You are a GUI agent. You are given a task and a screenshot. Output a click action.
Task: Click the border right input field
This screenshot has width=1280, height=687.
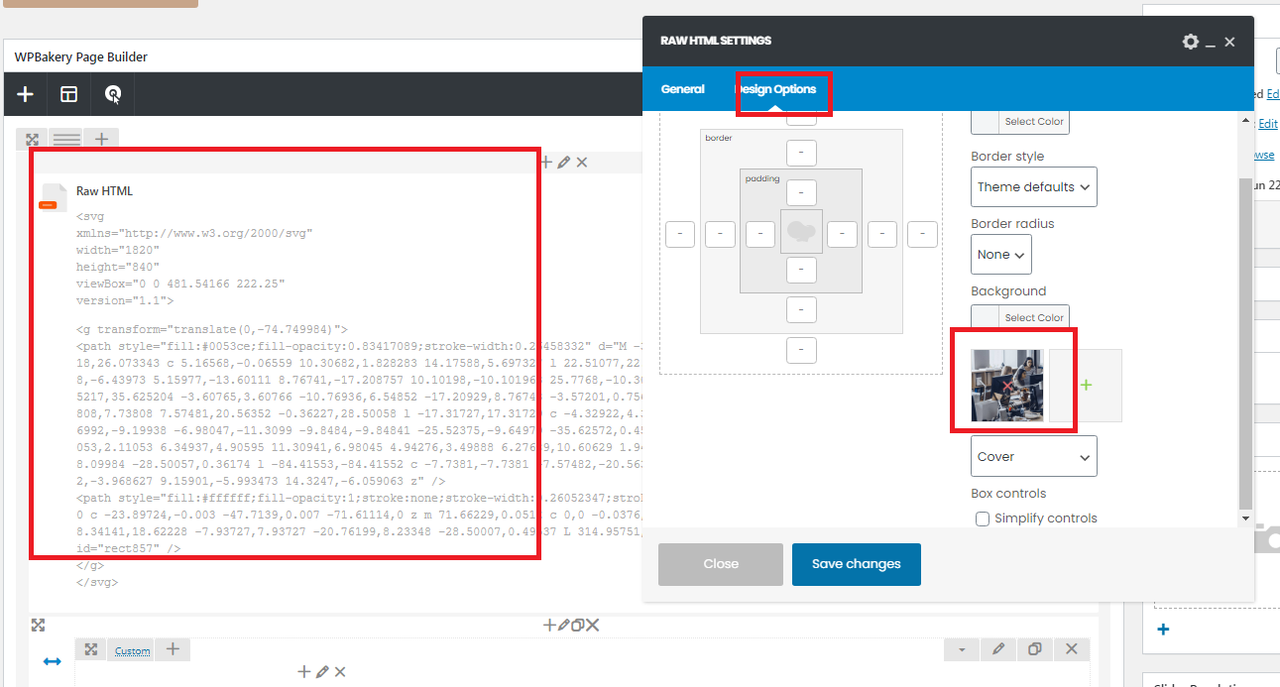tap(882, 234)
